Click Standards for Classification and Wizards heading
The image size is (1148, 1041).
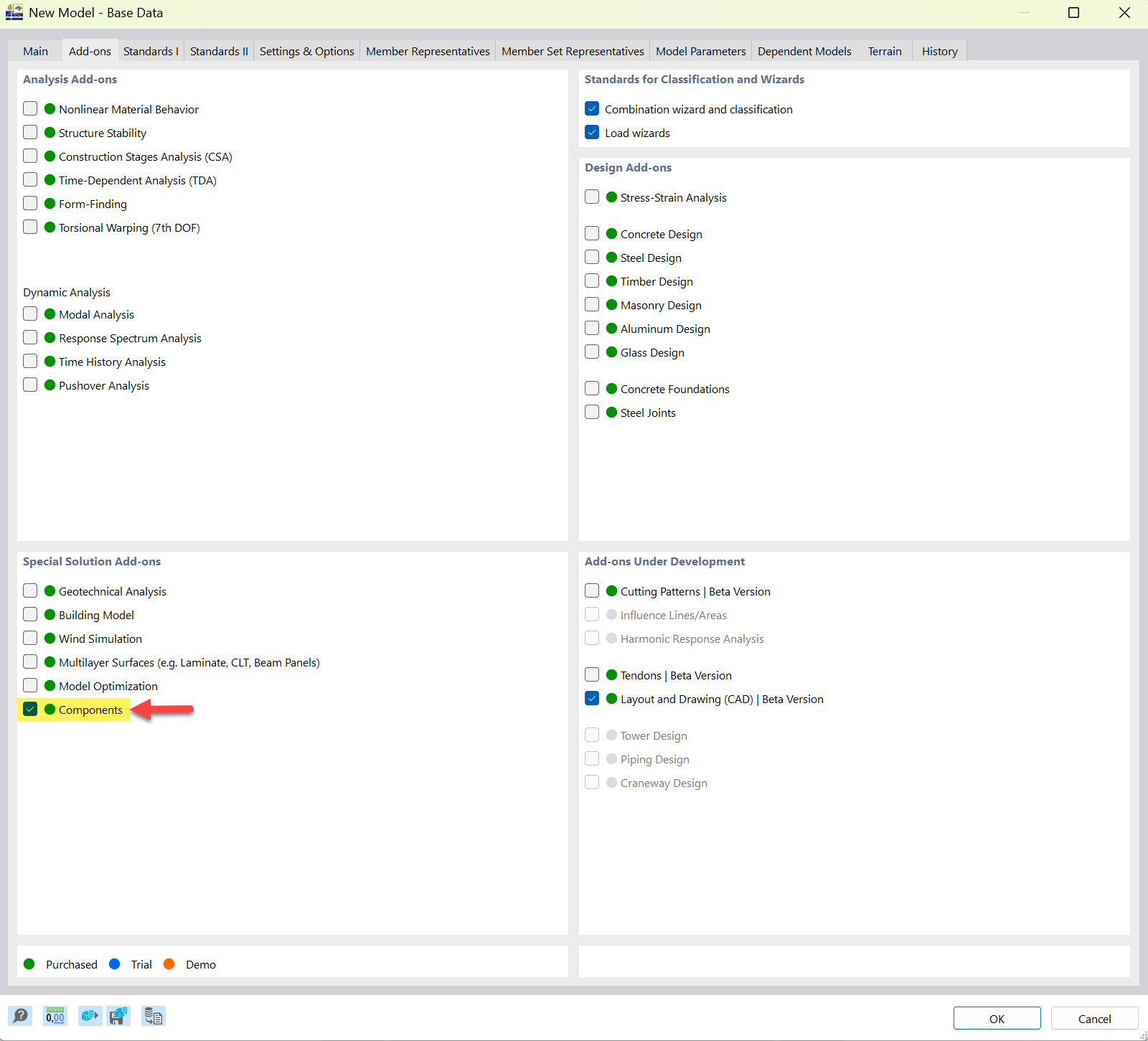click(695, 79)
